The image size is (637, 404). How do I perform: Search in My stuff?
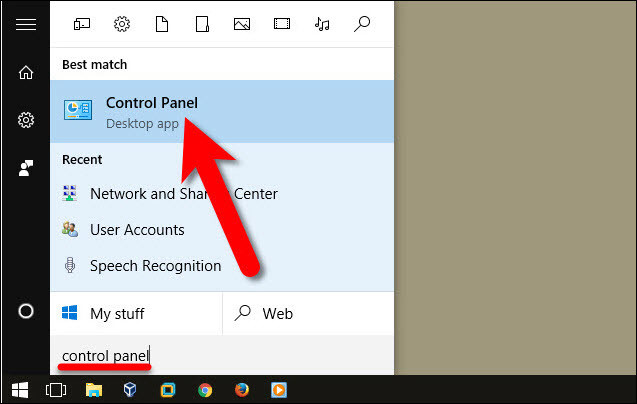(136, 313)
